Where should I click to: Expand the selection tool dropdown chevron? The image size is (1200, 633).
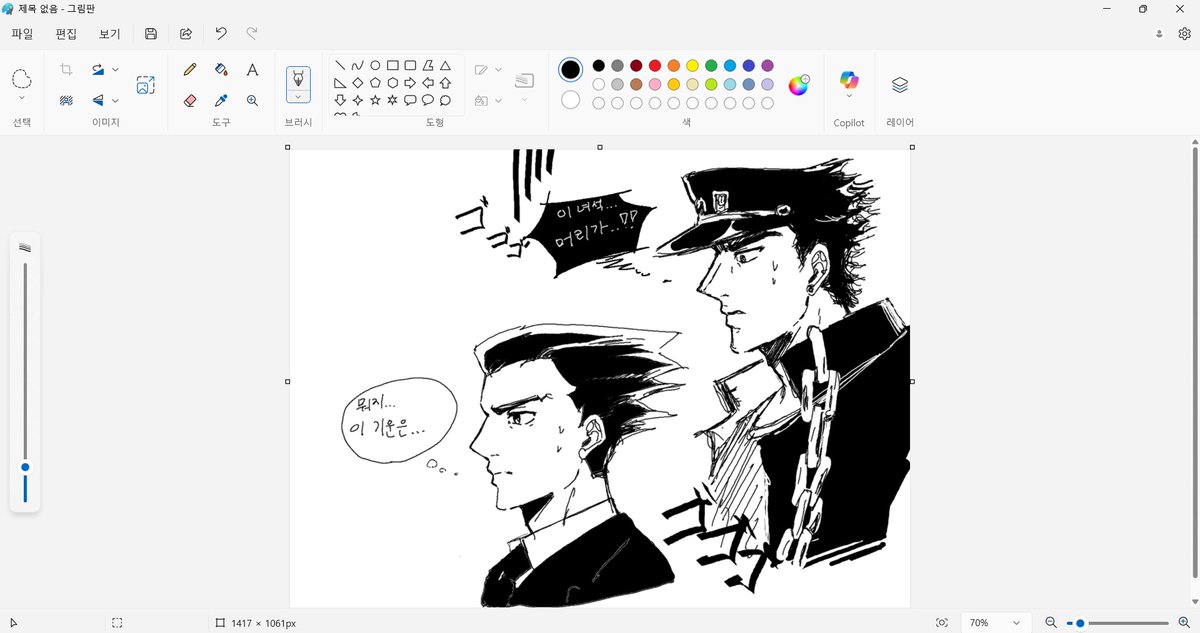coord(22,98)
